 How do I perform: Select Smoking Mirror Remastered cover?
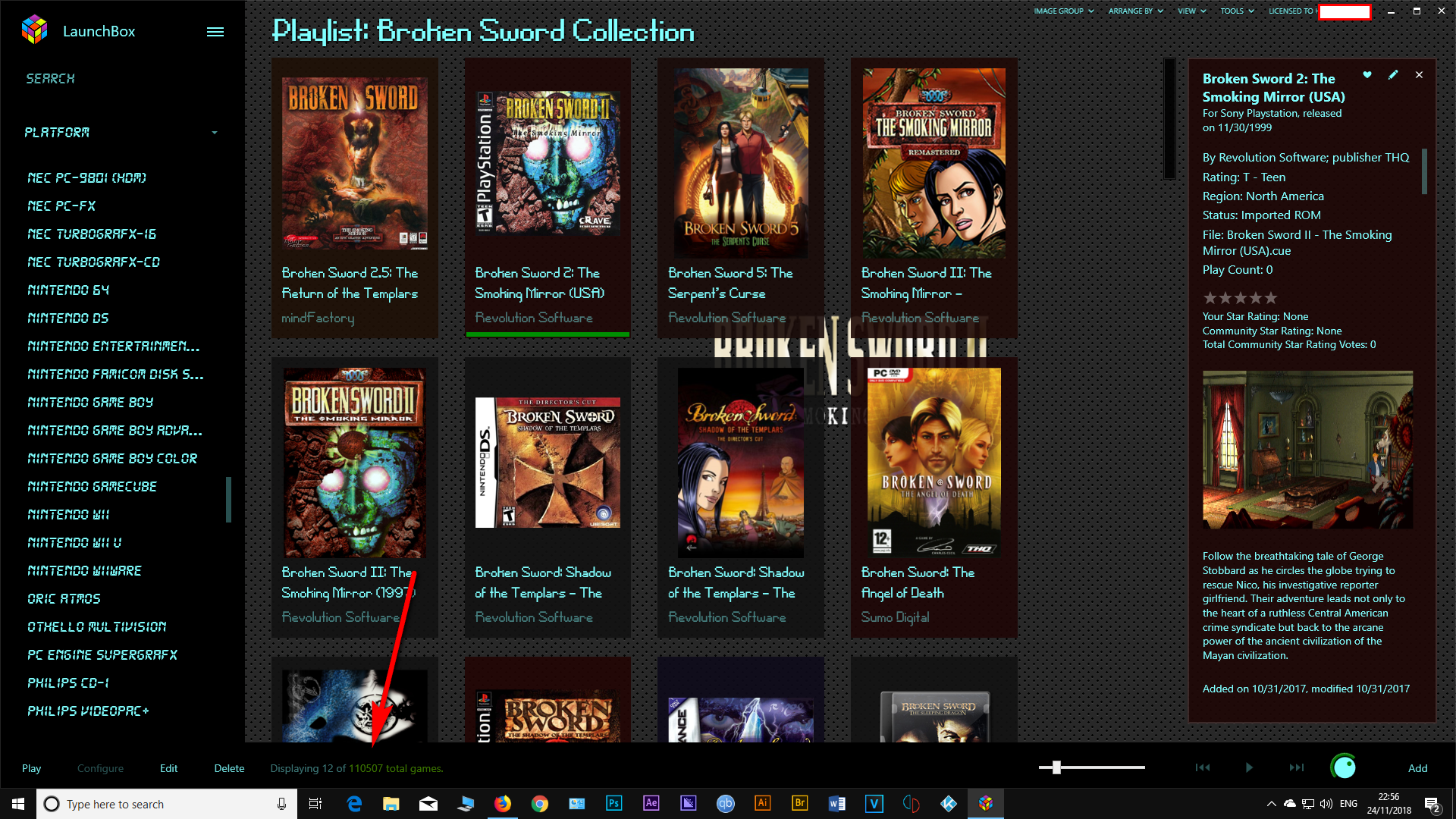tap(934, 163)
